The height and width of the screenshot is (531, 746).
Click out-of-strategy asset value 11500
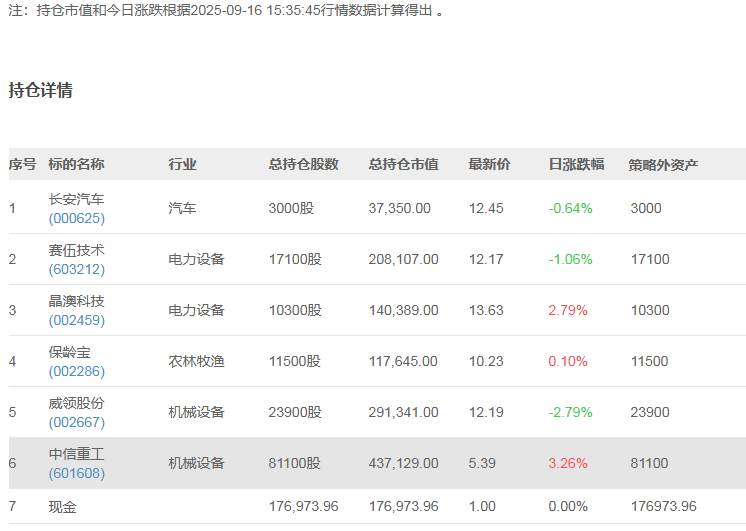pos(650,361)
